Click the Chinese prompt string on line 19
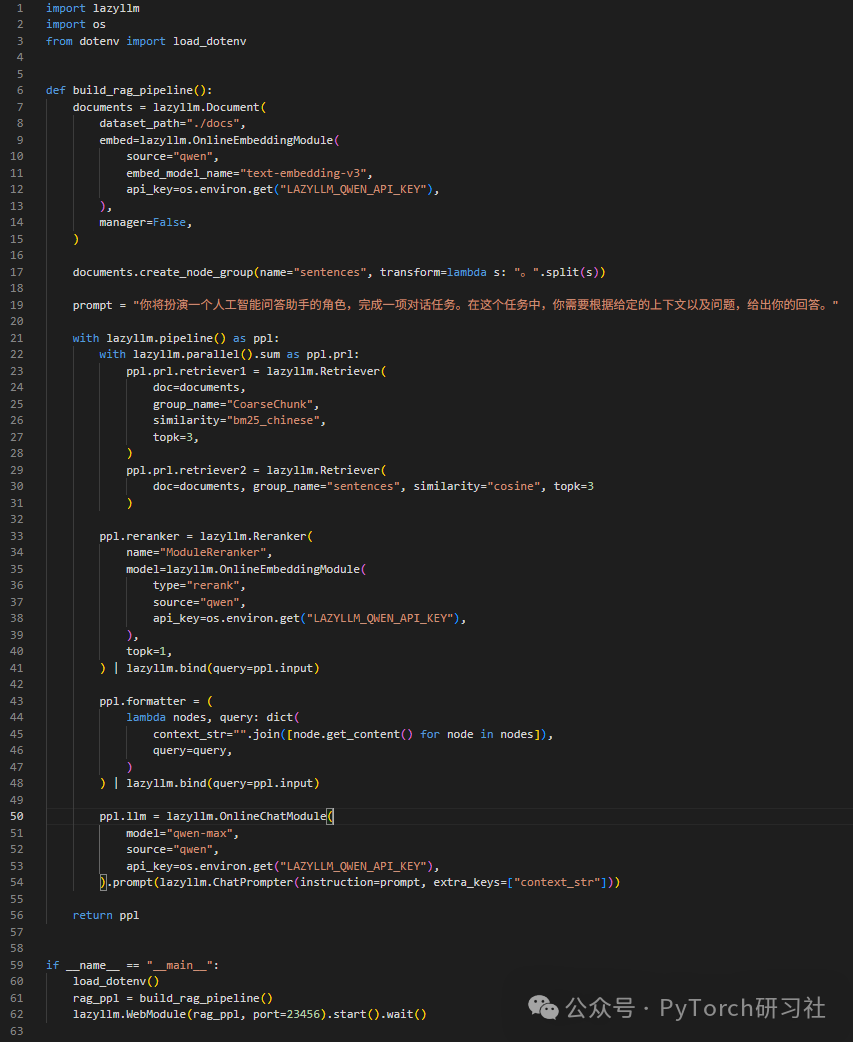The height and width of the screenshot is (1042, 853). (x=486, y=305)
